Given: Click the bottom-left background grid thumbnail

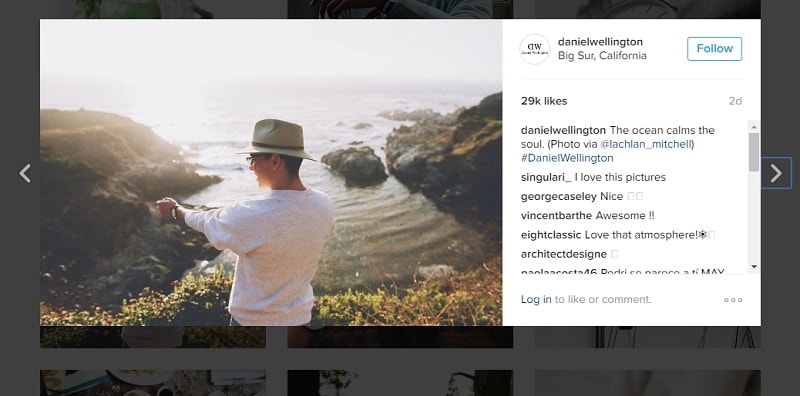Looking at the screenshot, I should tap(153, 383).
